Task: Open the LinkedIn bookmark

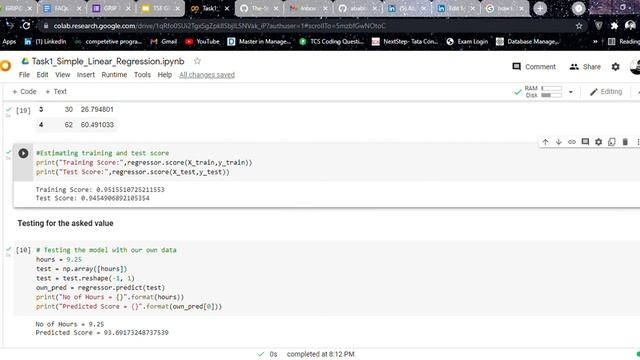Action: 45,42
